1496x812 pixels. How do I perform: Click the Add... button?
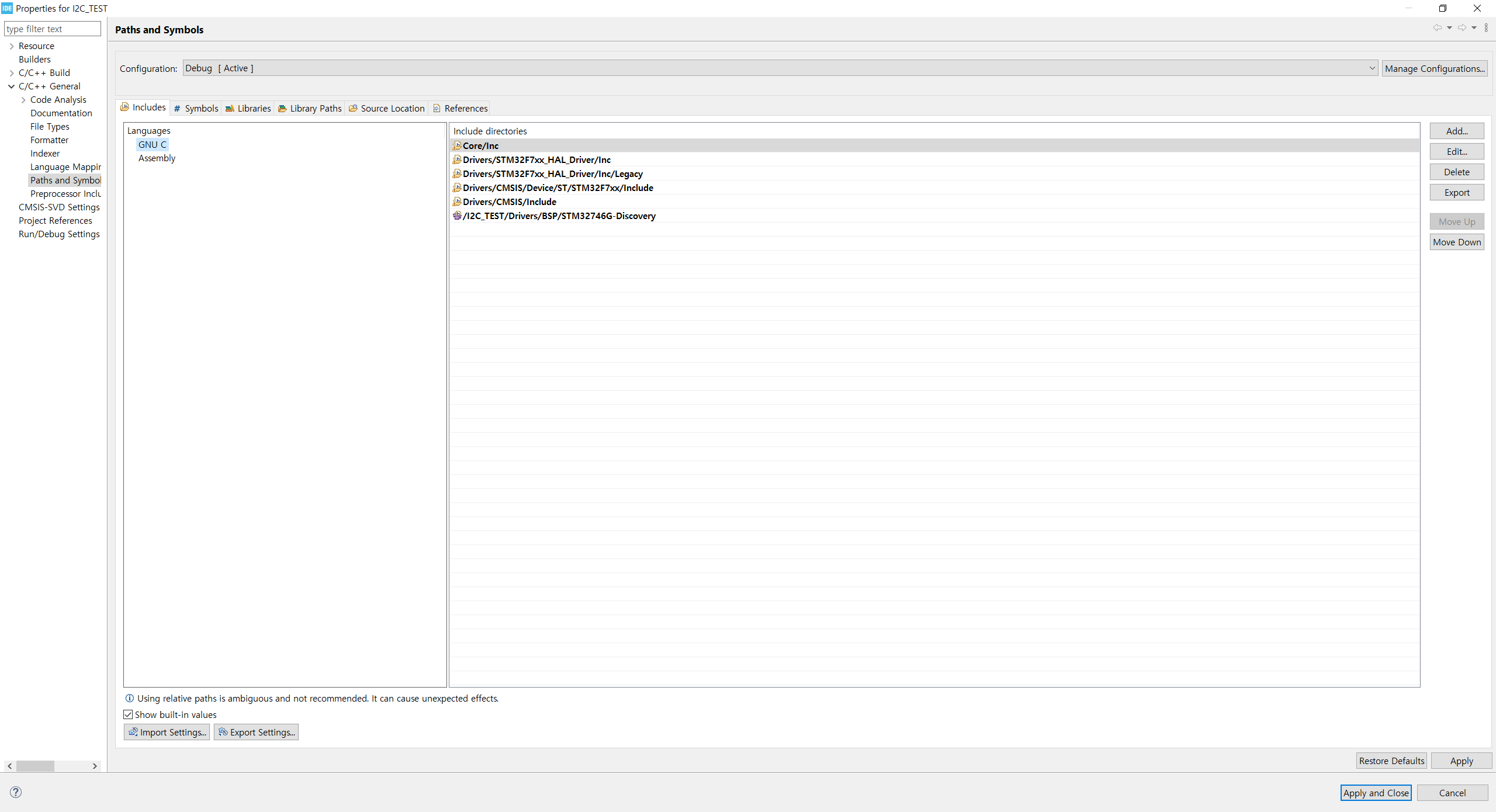point(1456,131)
